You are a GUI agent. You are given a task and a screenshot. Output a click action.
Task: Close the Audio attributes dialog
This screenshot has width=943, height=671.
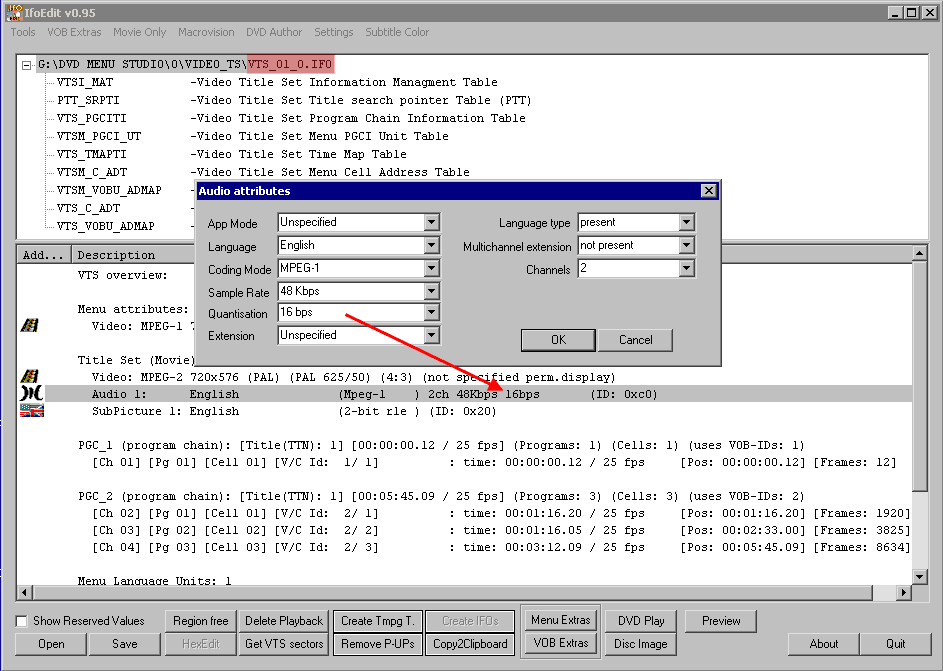[708, 191]
